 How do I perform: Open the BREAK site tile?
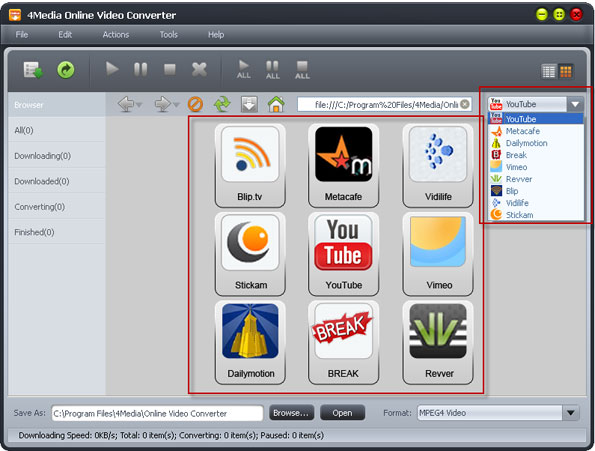pyautogui.click(x=343, y=342)
